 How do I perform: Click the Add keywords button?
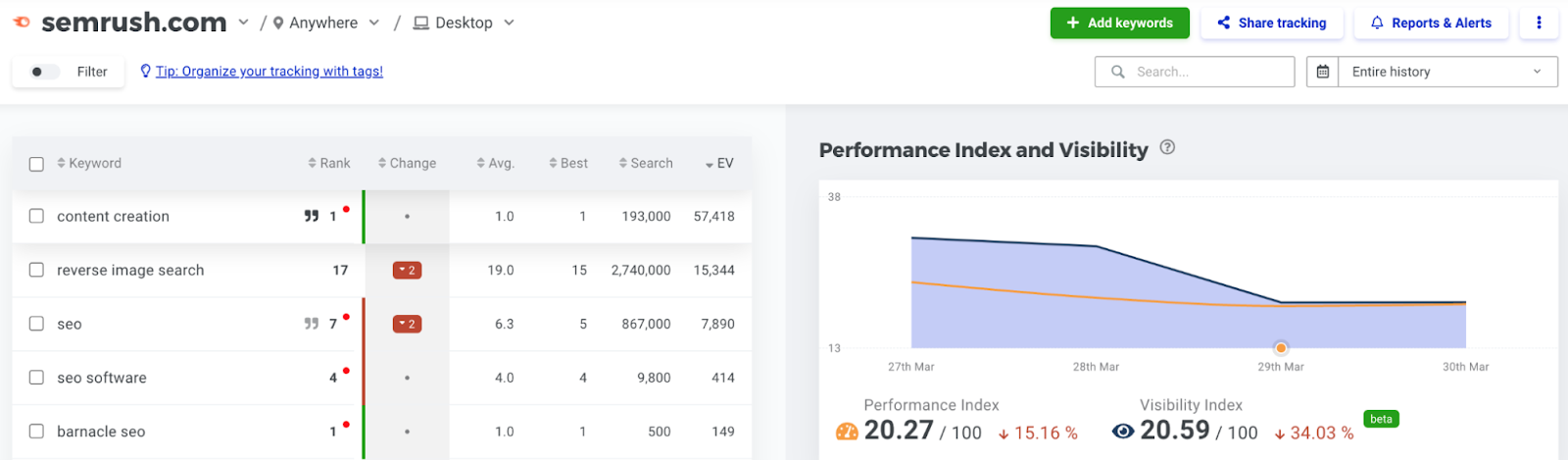[1119, 23]
